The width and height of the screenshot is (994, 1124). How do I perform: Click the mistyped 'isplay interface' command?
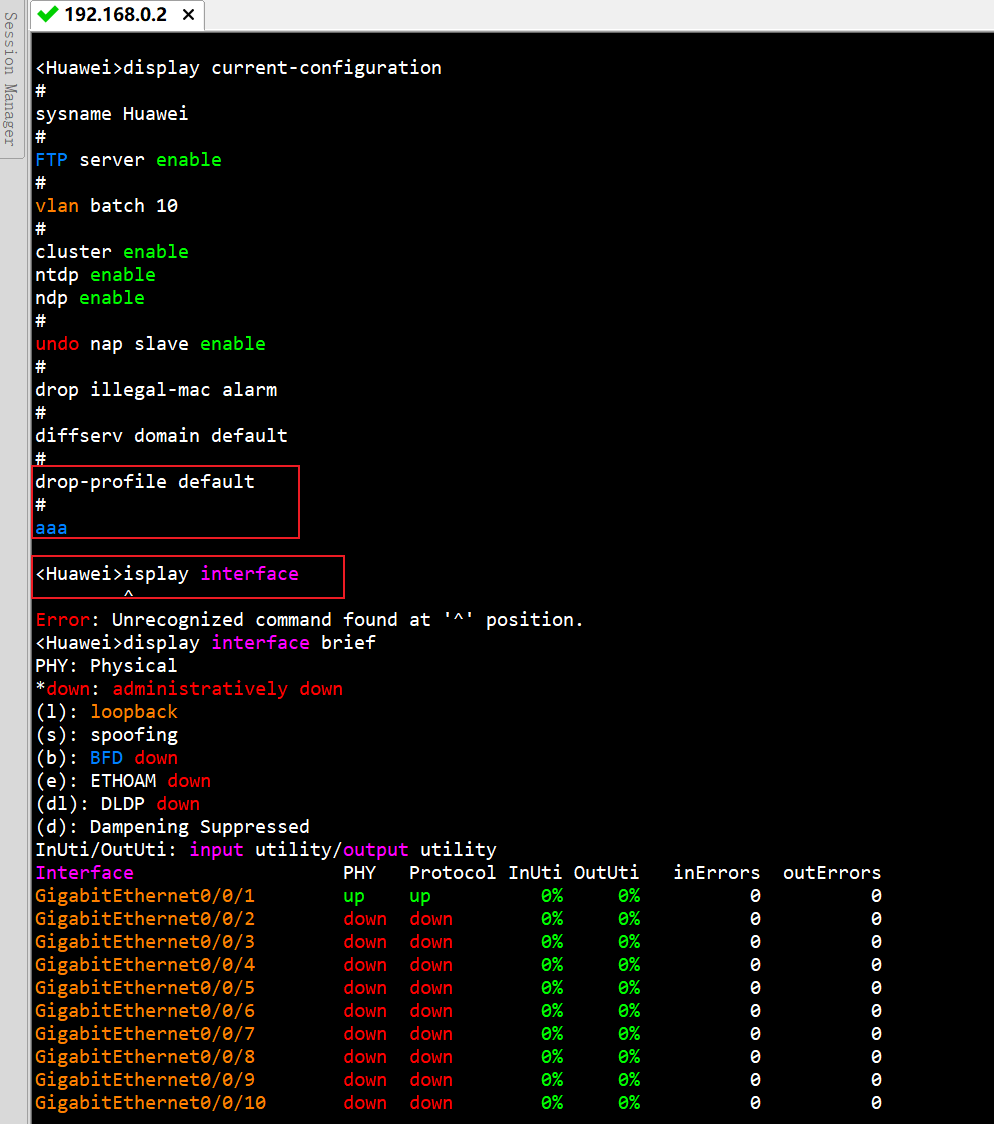167,573
